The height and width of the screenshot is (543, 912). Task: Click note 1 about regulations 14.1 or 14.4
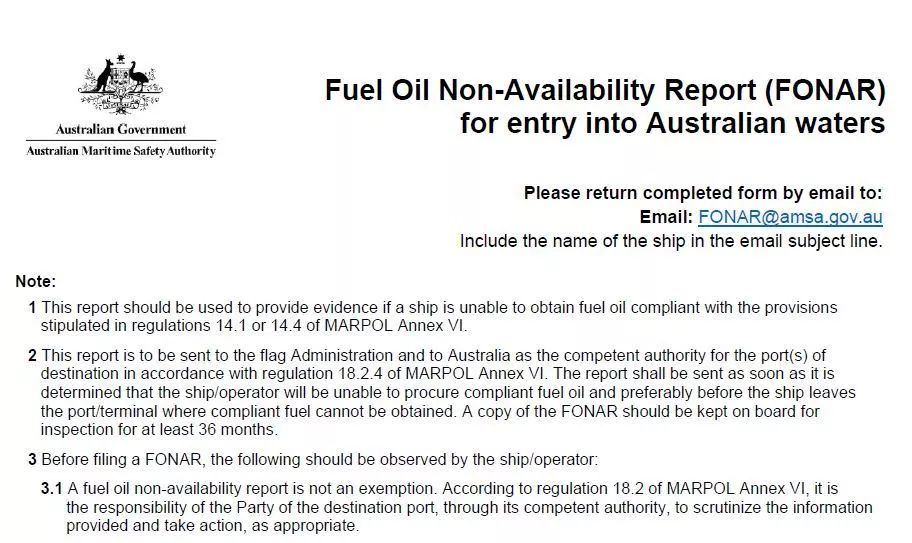[x=433, y=316]
